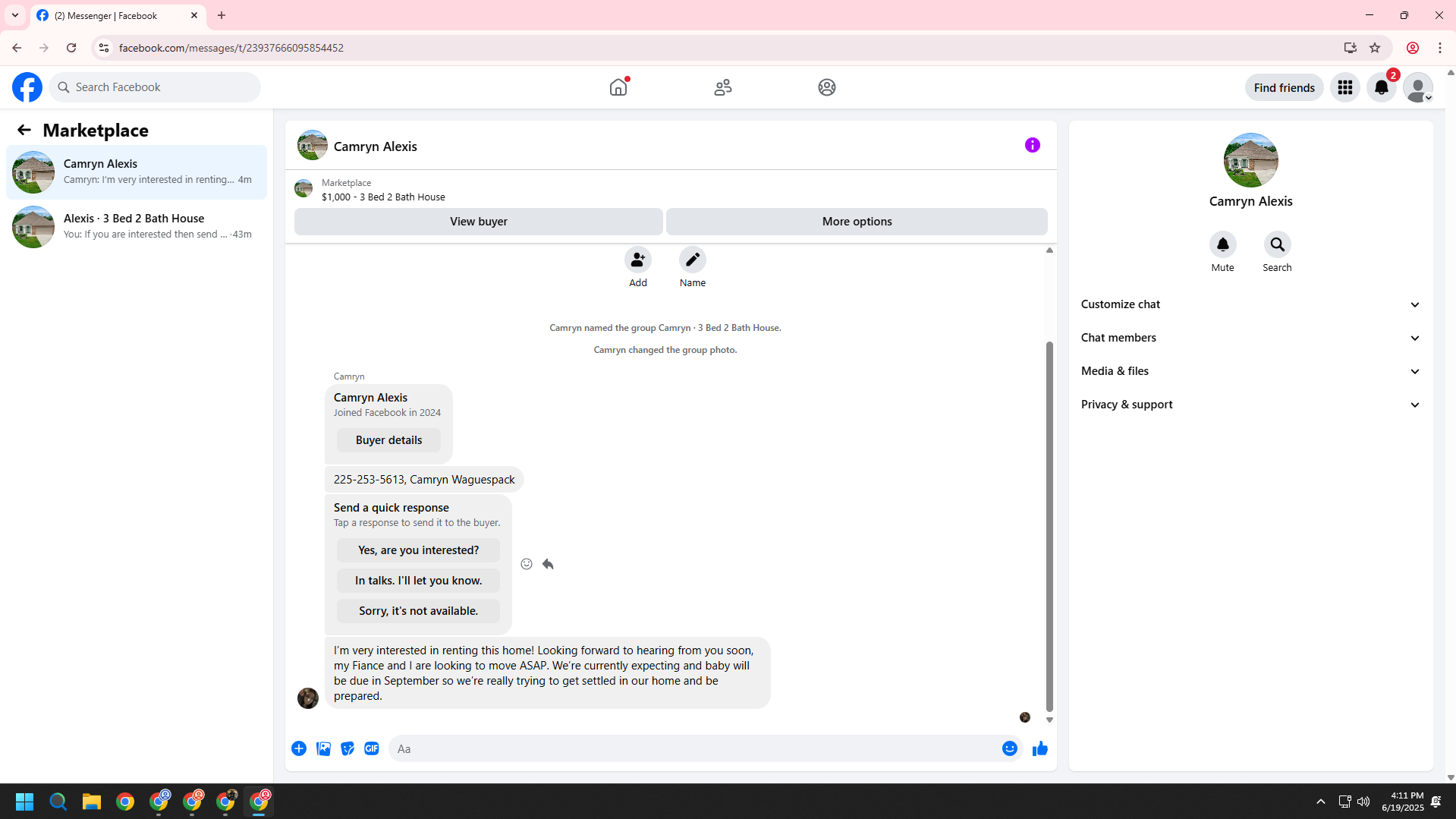This screenshot has height=819, width=1456.
Task: Click the browser address bar URL
Action: coord(231,48)
